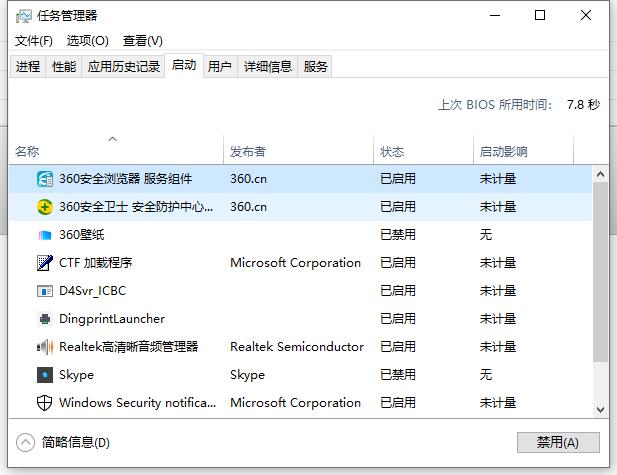The width and height of the screenshot is (617, 475).
Task: Click the scrollbar down arrow
Action: [x=601, y=409]
